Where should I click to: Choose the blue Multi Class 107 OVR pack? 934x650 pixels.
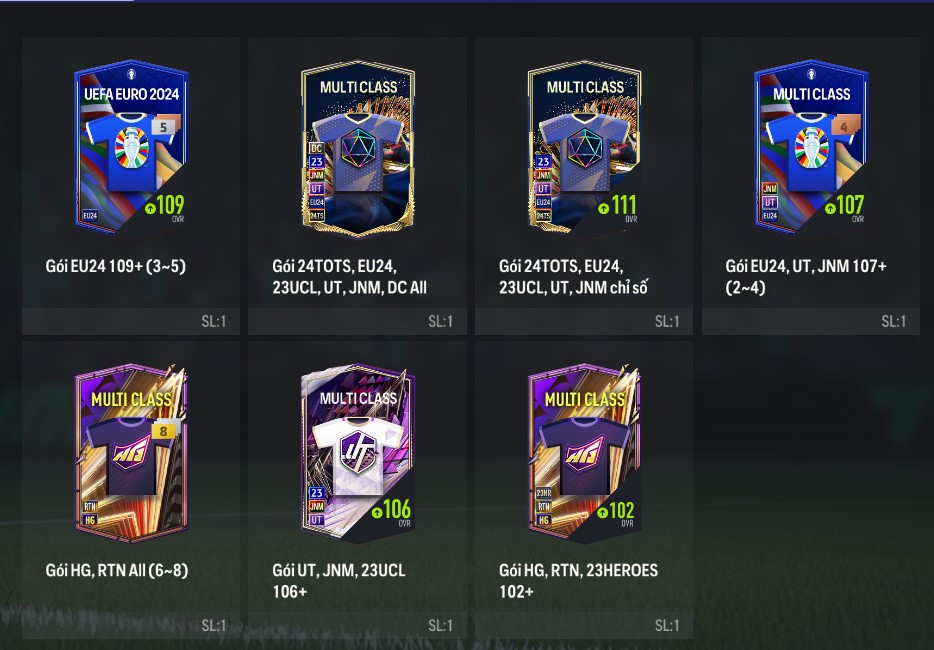coord(811,147)
